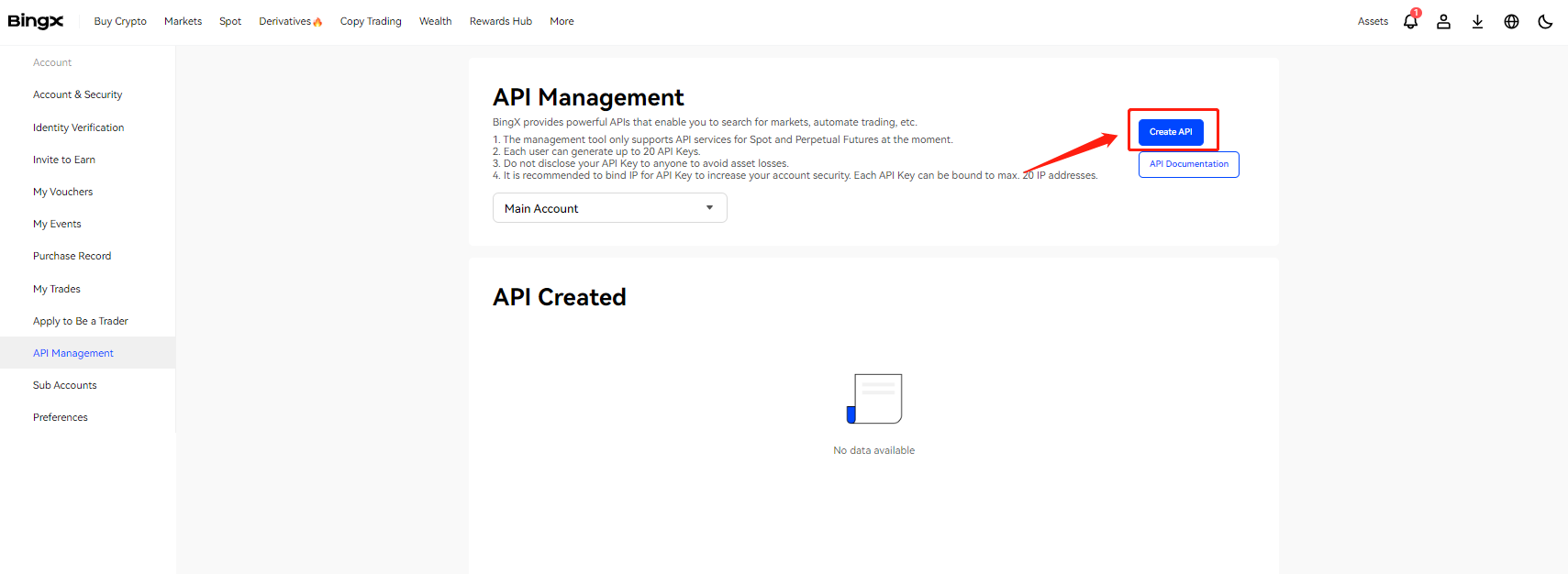Click the Derivatives fire icon

point(317,21)
